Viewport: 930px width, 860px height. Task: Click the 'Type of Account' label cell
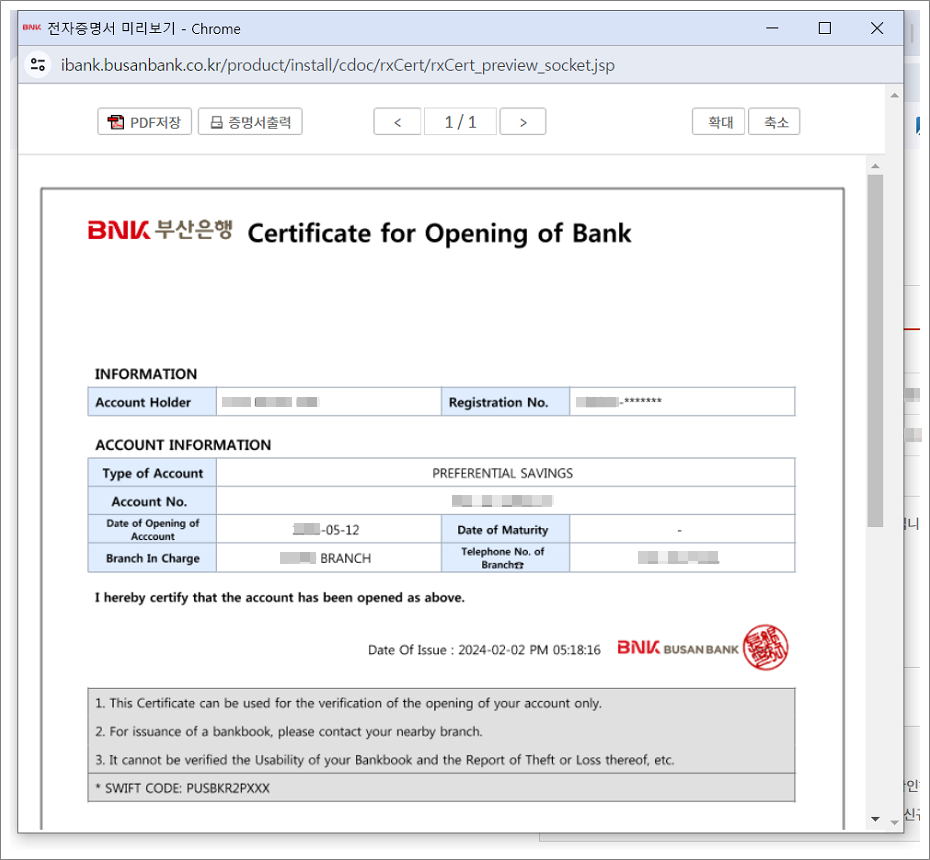152,473
